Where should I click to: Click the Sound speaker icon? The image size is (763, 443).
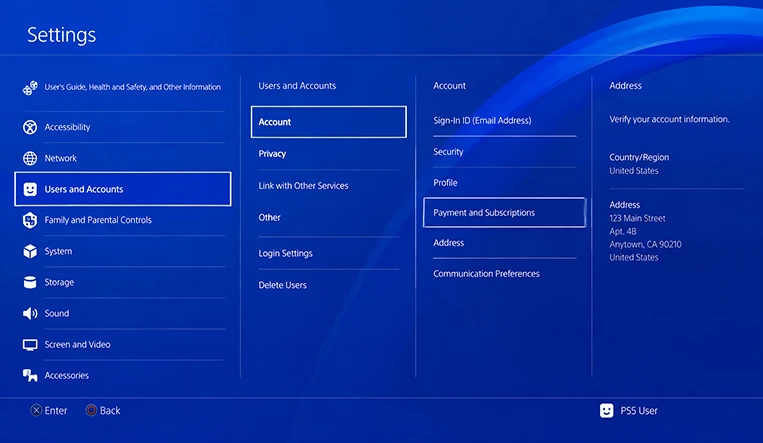pos(30,314)
